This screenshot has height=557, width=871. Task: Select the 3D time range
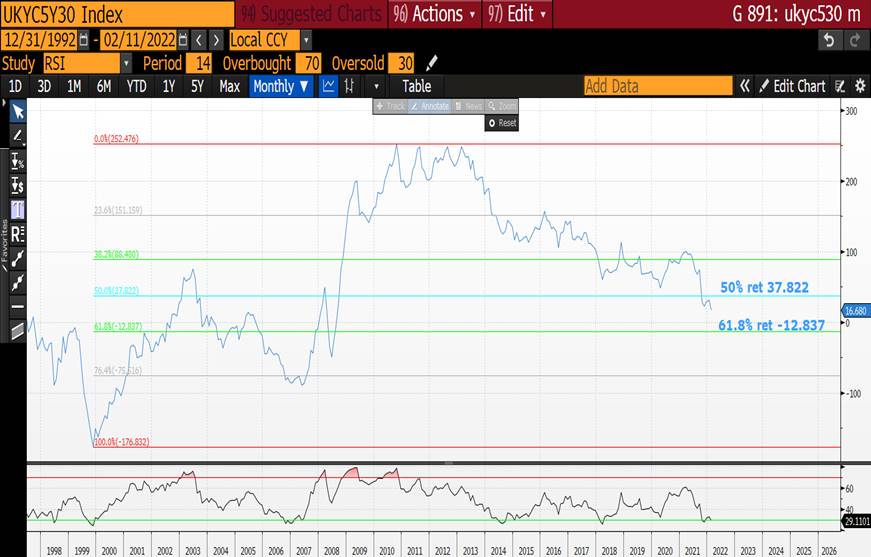[44, 86]
